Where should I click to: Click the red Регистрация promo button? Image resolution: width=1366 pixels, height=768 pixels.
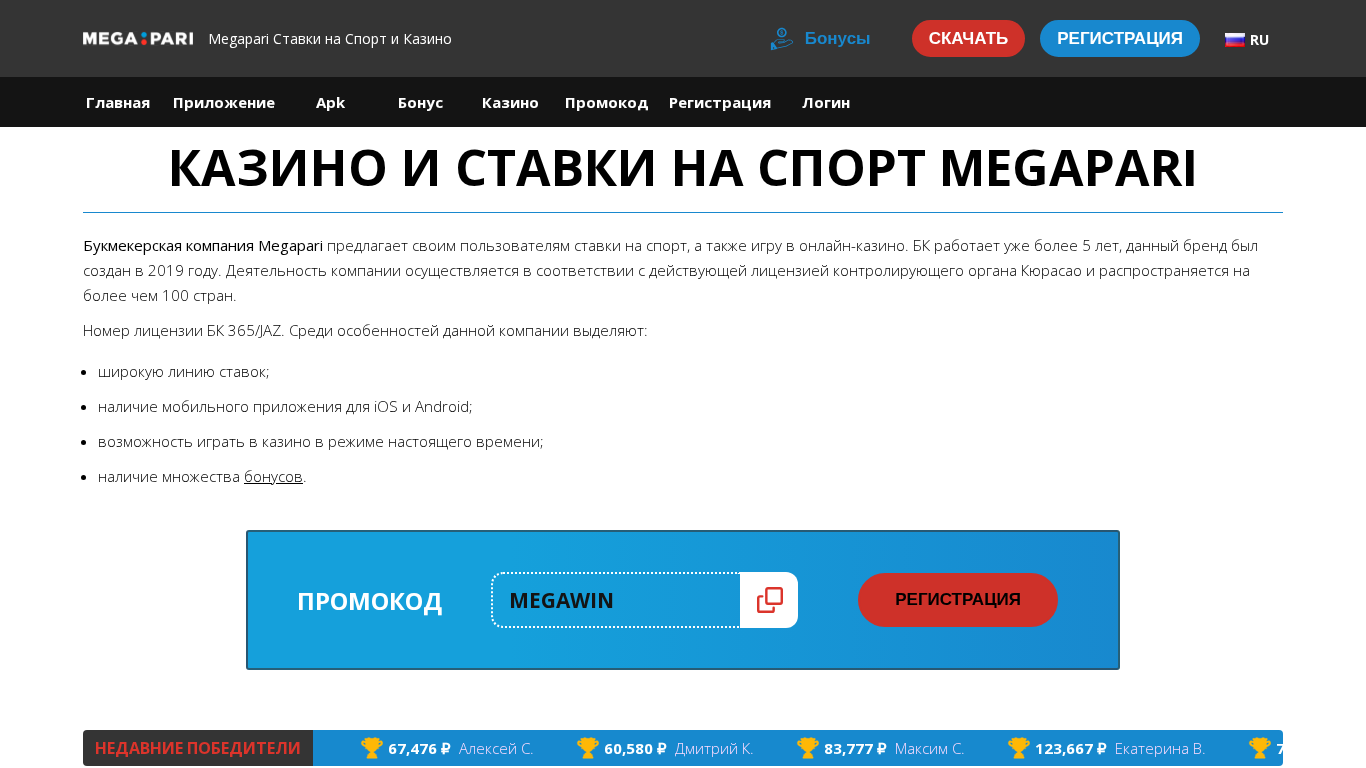pyautogui.click(x=958, y=600)
